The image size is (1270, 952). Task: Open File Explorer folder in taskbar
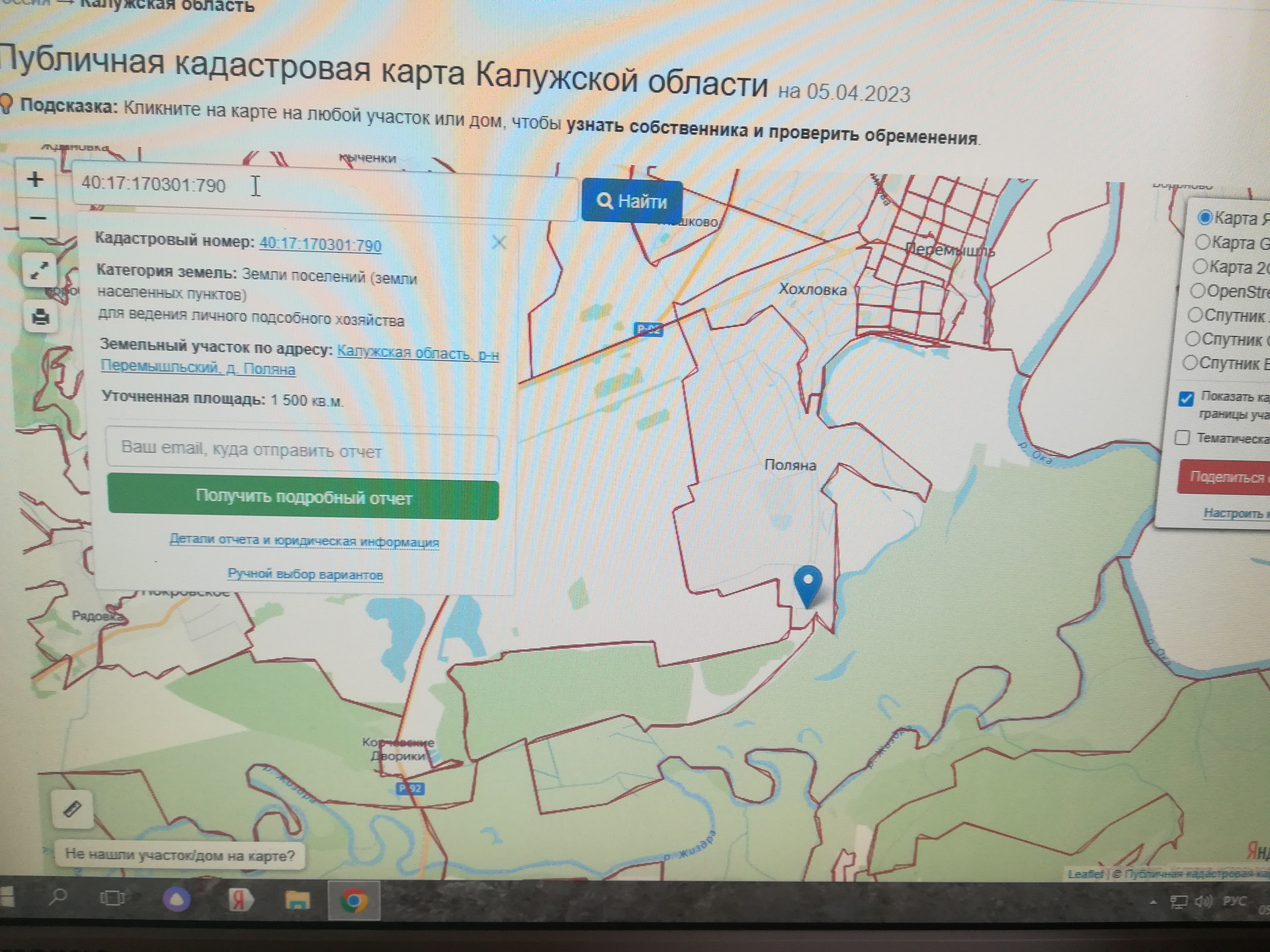297,900
